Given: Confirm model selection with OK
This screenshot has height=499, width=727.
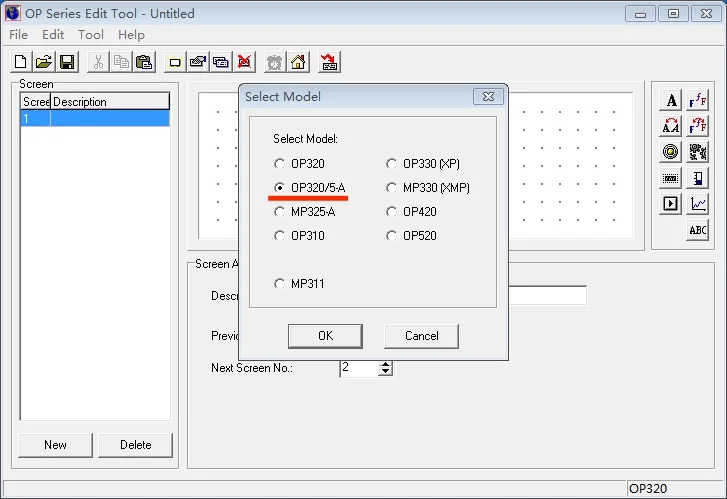Looking at the screenshot, I should coord(325,336).
